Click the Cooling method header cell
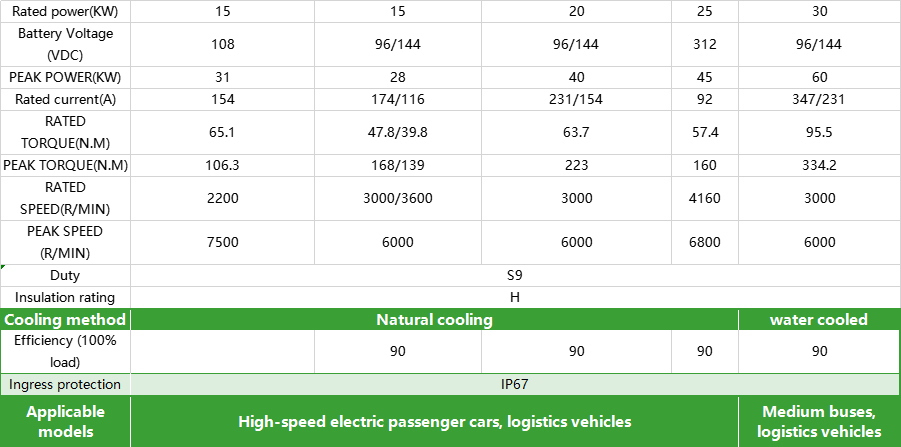The image size is (901, 447). (65, 320)
